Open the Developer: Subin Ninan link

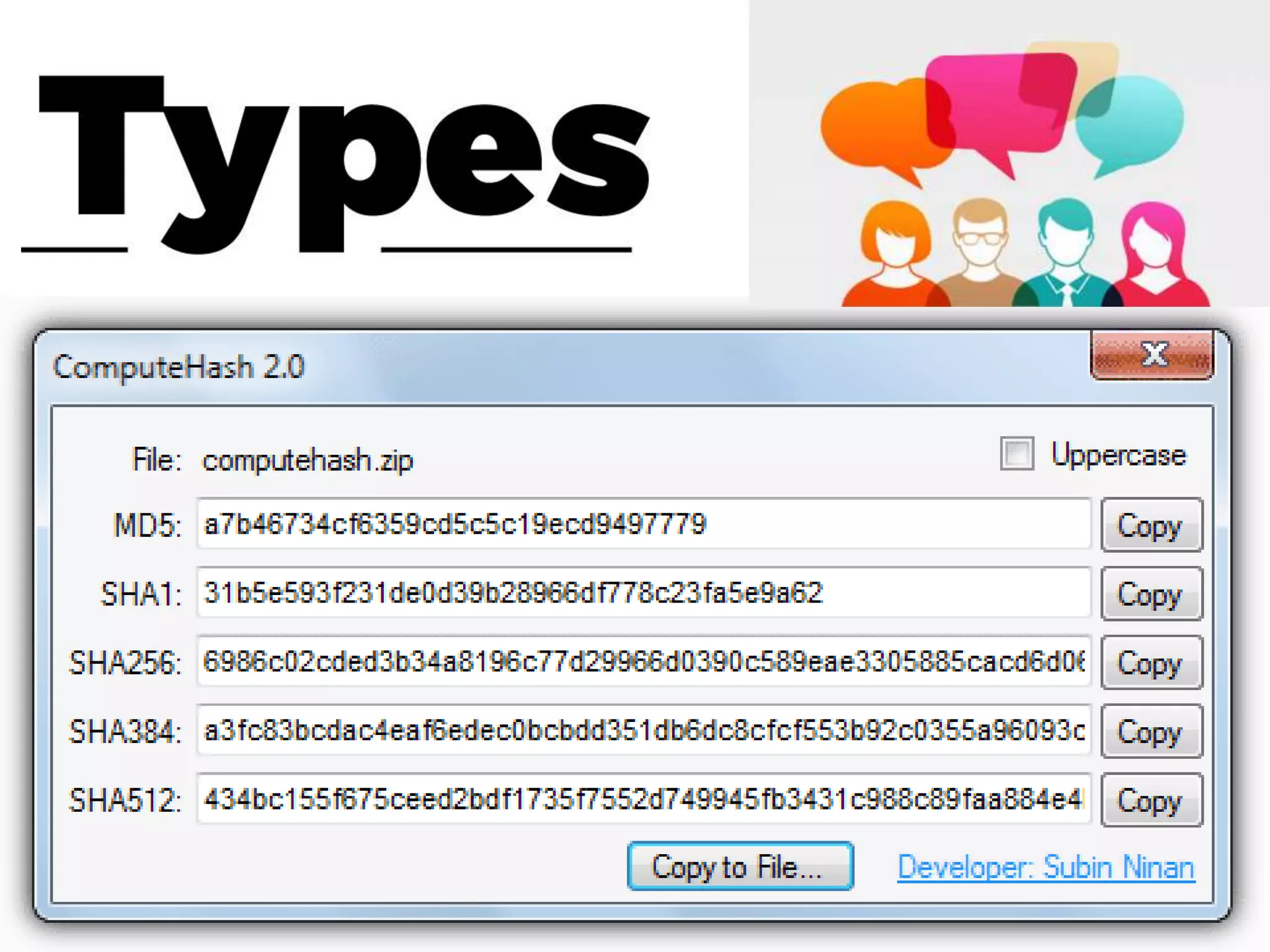pos(1046,866)
